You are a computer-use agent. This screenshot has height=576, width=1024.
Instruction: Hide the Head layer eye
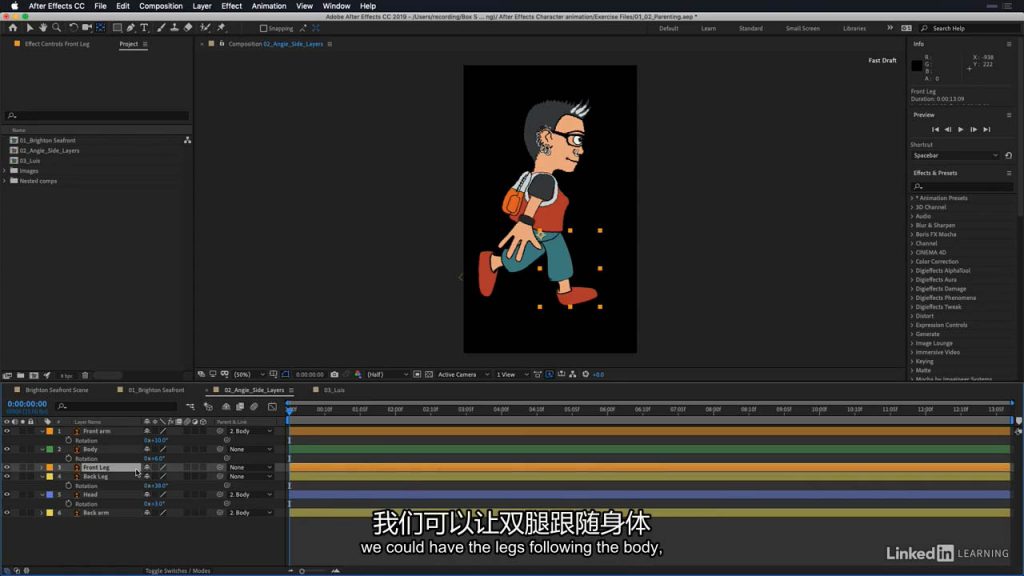[7, 495]
